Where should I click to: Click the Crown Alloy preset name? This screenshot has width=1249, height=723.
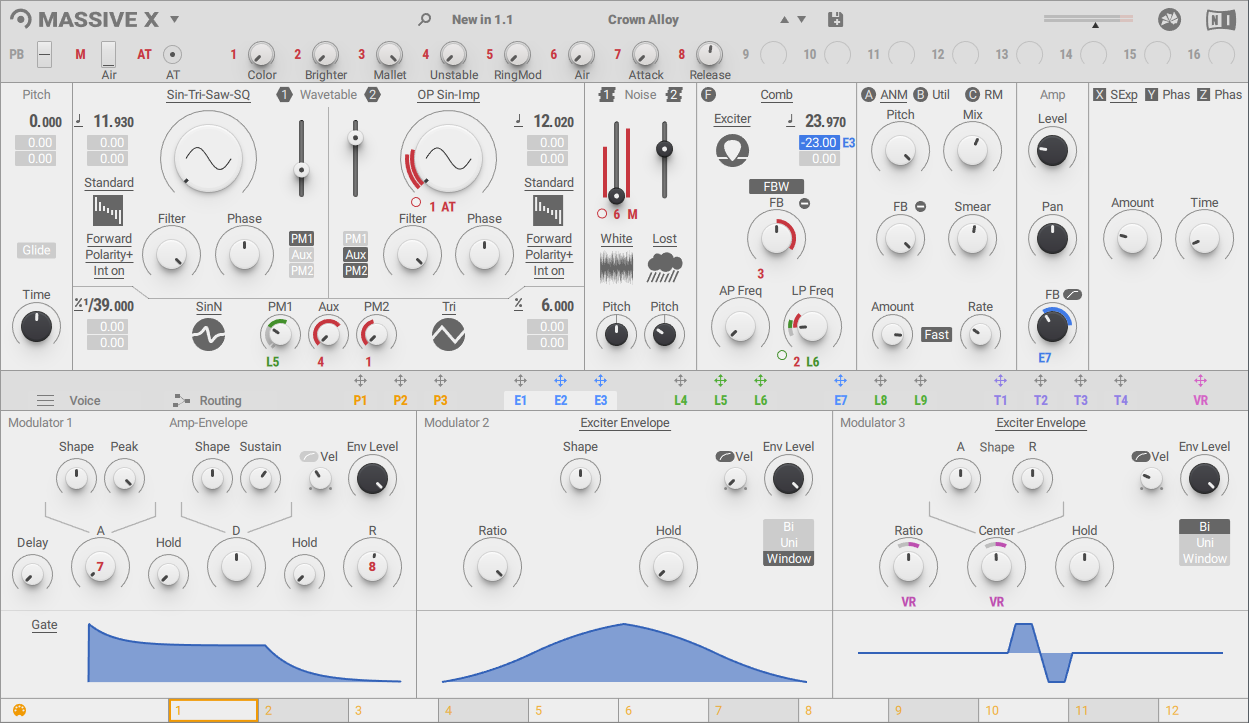tap(643, 20)
